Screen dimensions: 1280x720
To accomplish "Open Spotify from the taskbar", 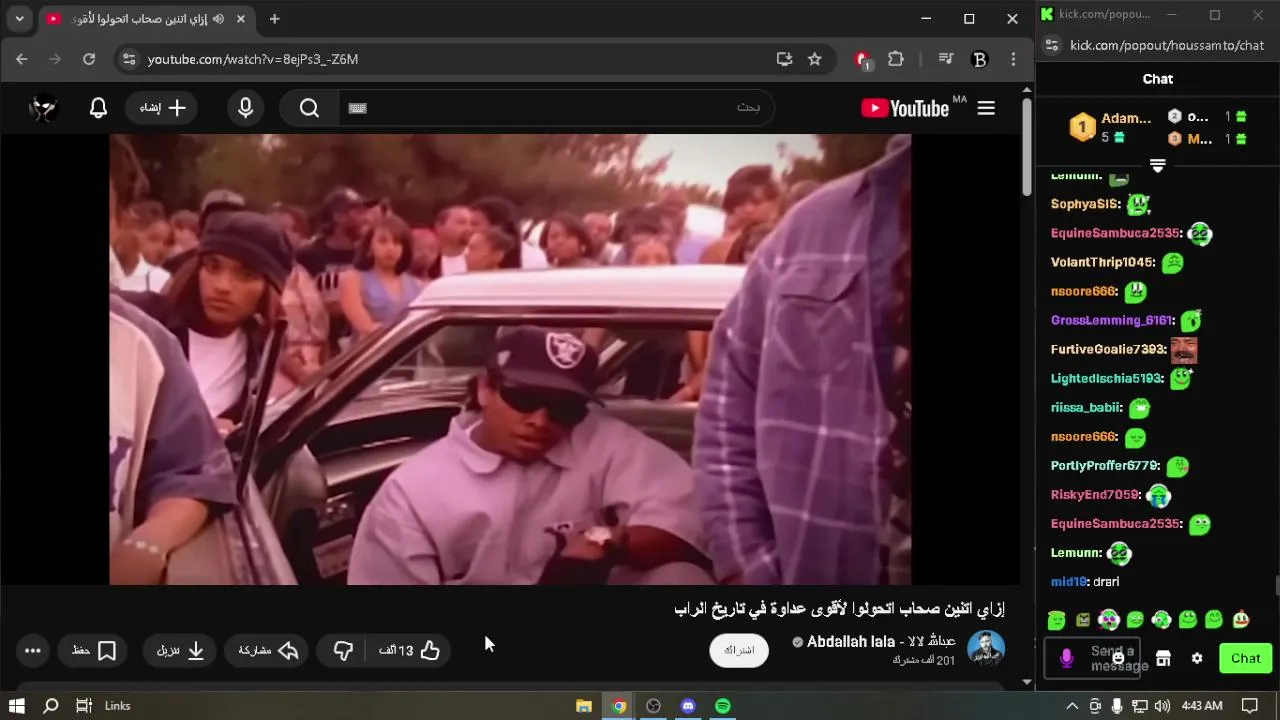I will (x=722, y=706).
